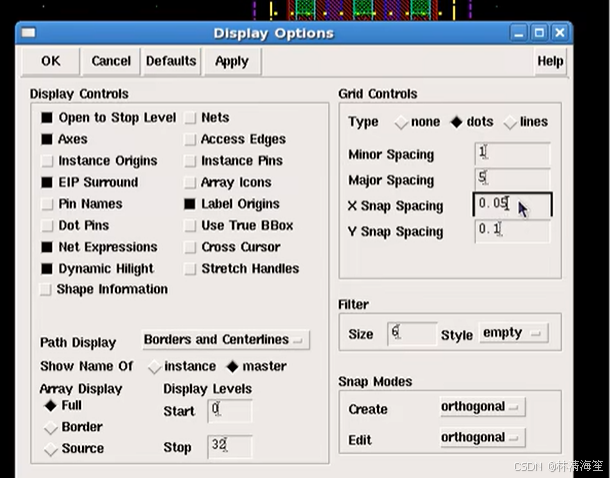Click X Snap Spacing field
610x478 pixels.
coord(512,204)
